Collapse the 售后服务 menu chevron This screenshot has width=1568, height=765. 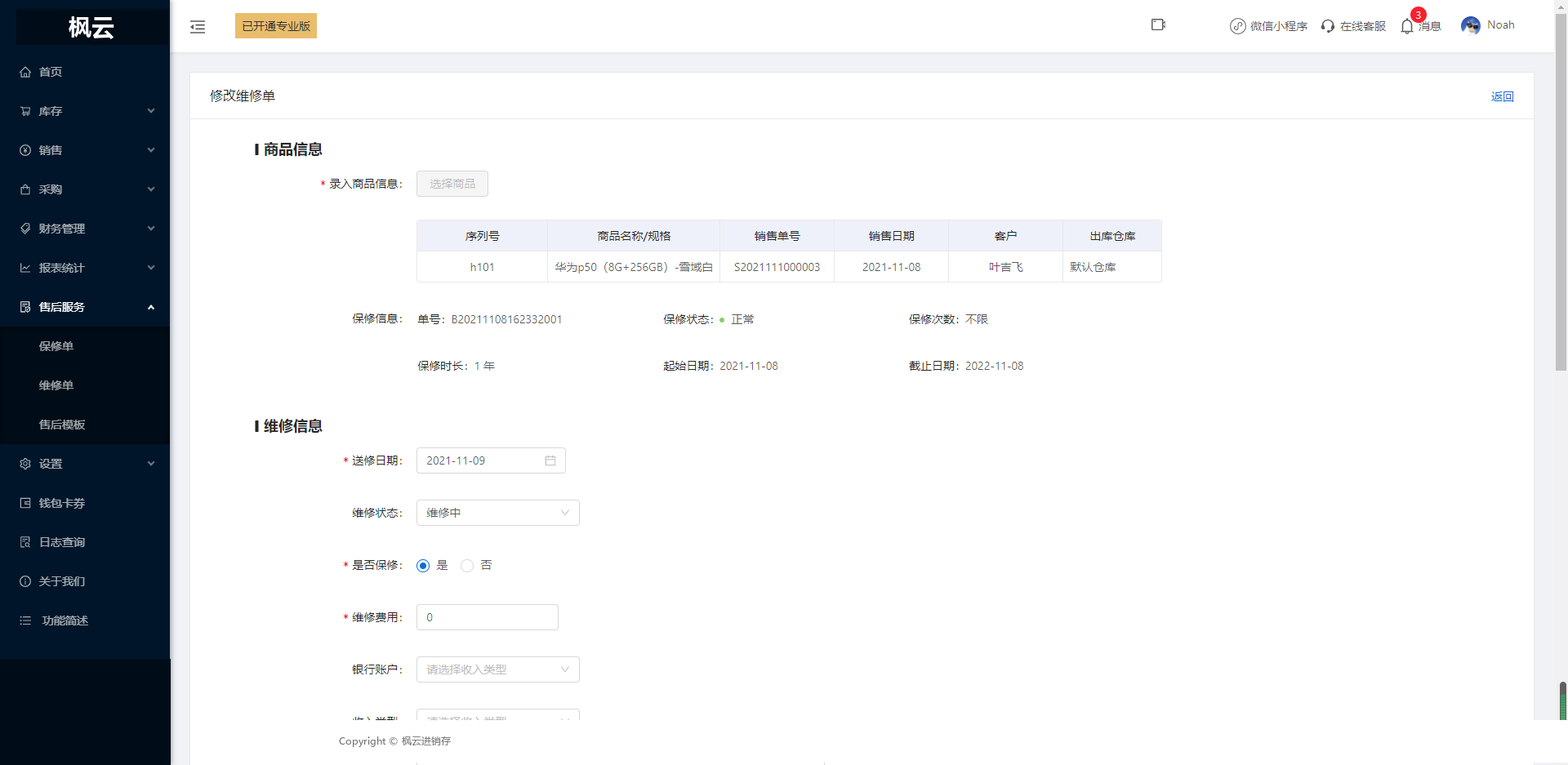[151, 307]
